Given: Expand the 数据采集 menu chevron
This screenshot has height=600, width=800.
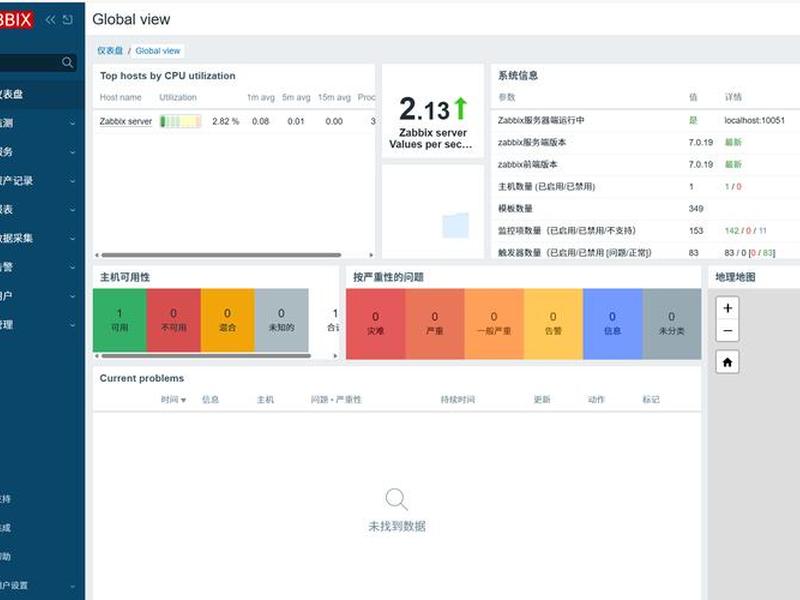Looking at the screenshot, I should 72,238.
